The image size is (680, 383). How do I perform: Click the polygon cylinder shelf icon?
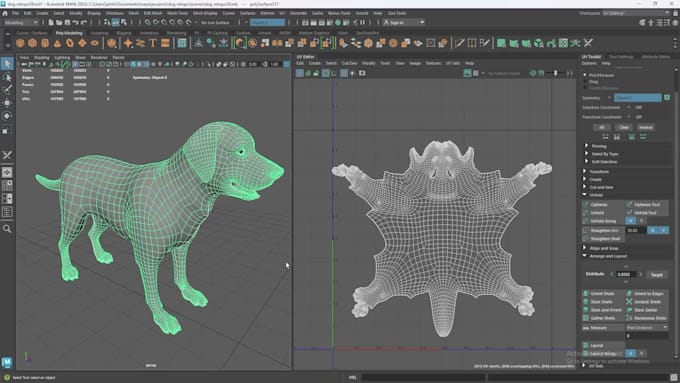click(45, 43)
